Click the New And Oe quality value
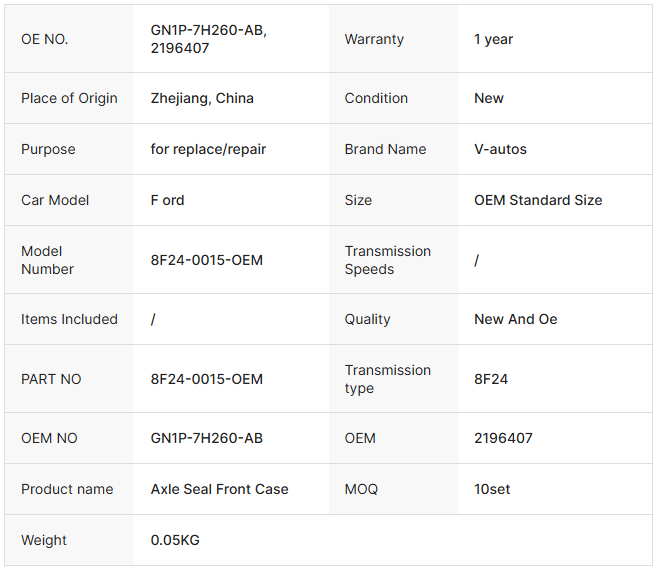The width and height of the screenshot is (661, 575). 515,319
